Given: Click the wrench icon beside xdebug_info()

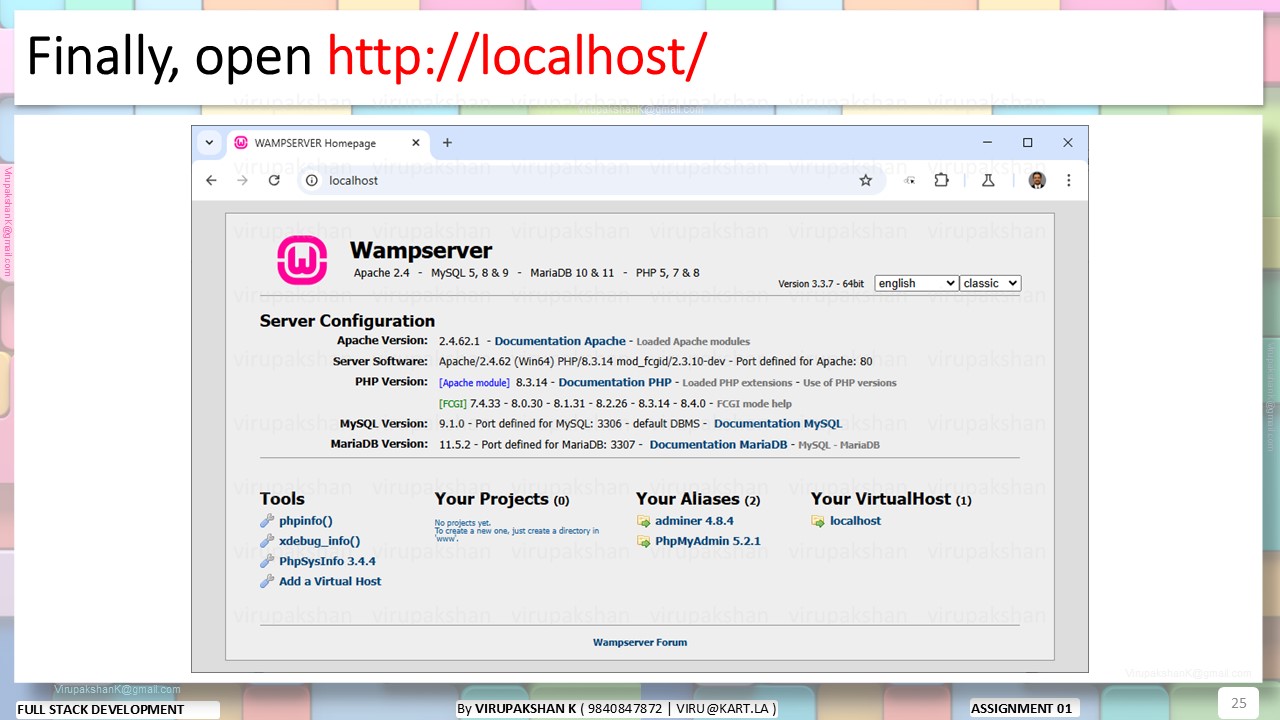Looking at the screenshot, I should 267,541.
